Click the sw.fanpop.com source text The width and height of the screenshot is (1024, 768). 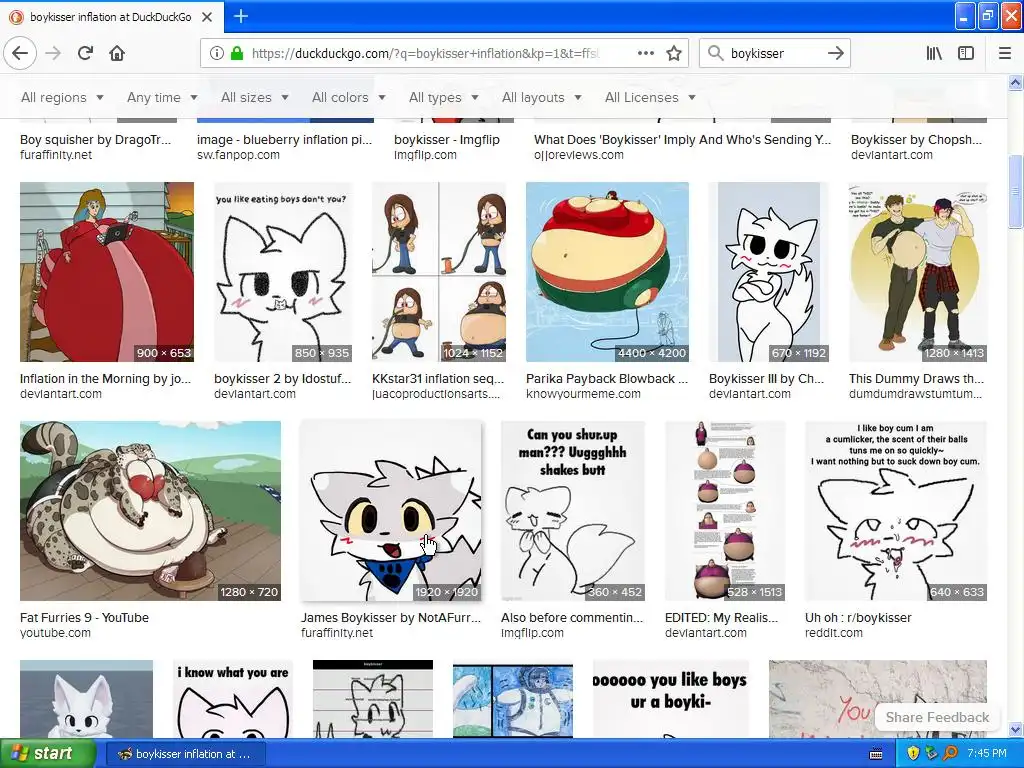click(x=238, y=155)
